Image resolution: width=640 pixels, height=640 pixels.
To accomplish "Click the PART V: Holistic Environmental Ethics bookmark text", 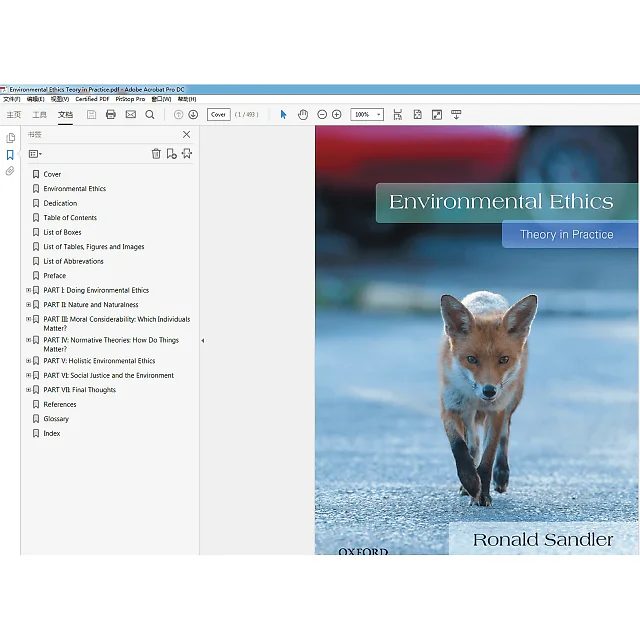I will [99, 361].
